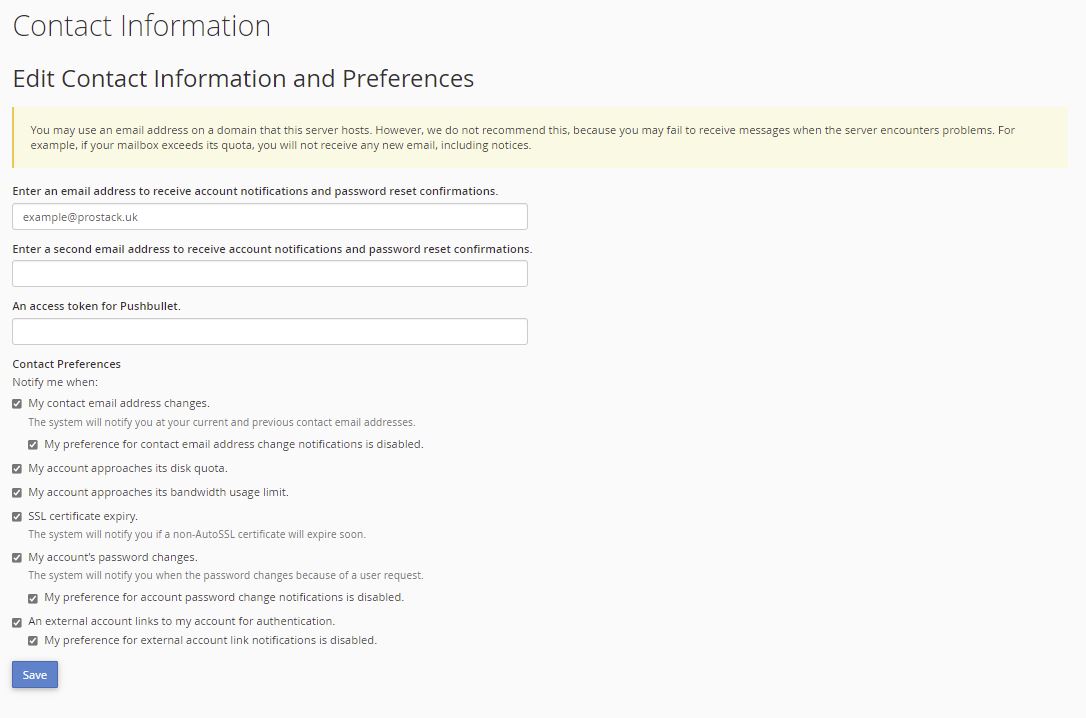This screenshot has width=1086, height=718.
Task: Toggle external account link notifications disabled checkbox
Action: point(33,641)
